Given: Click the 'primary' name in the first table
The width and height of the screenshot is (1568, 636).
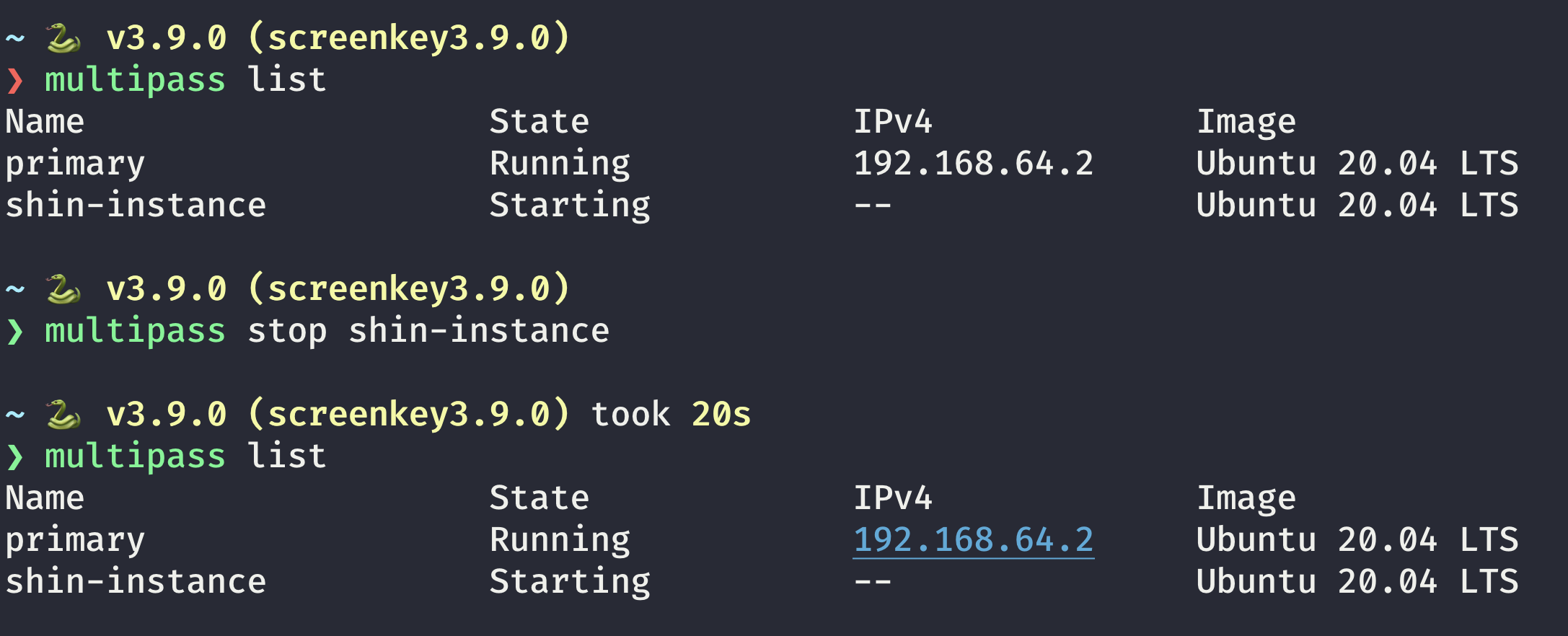Looking at the screenshot, I should coord(75,164).
